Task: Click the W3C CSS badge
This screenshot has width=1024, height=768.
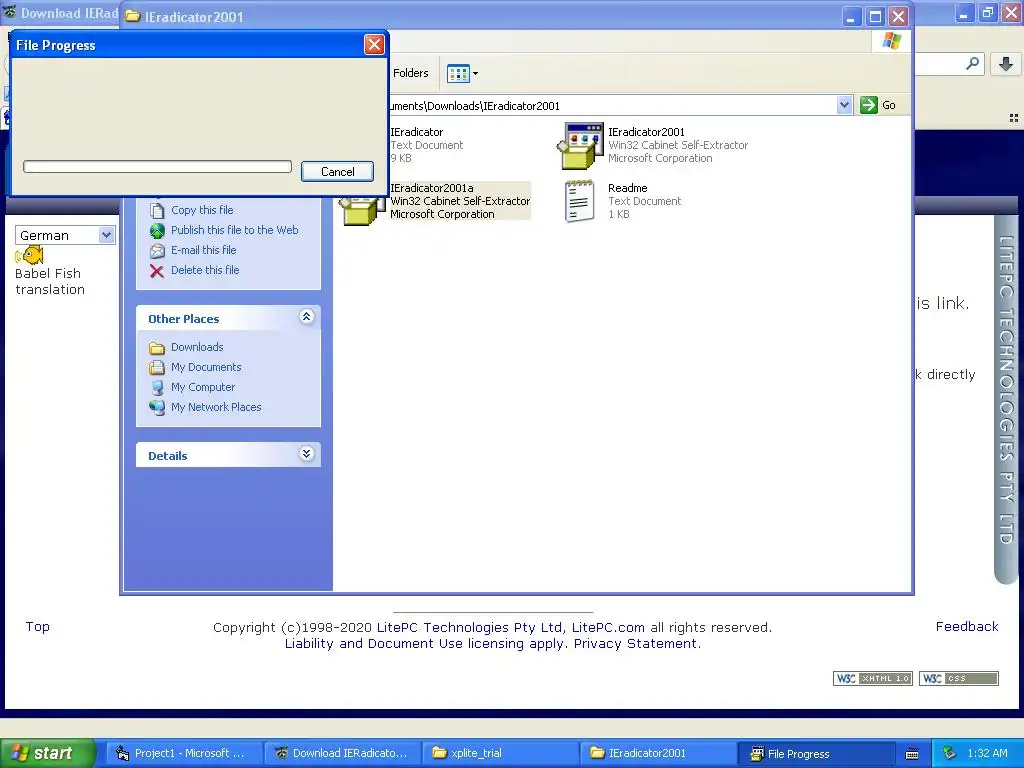Action: [959, 679]
